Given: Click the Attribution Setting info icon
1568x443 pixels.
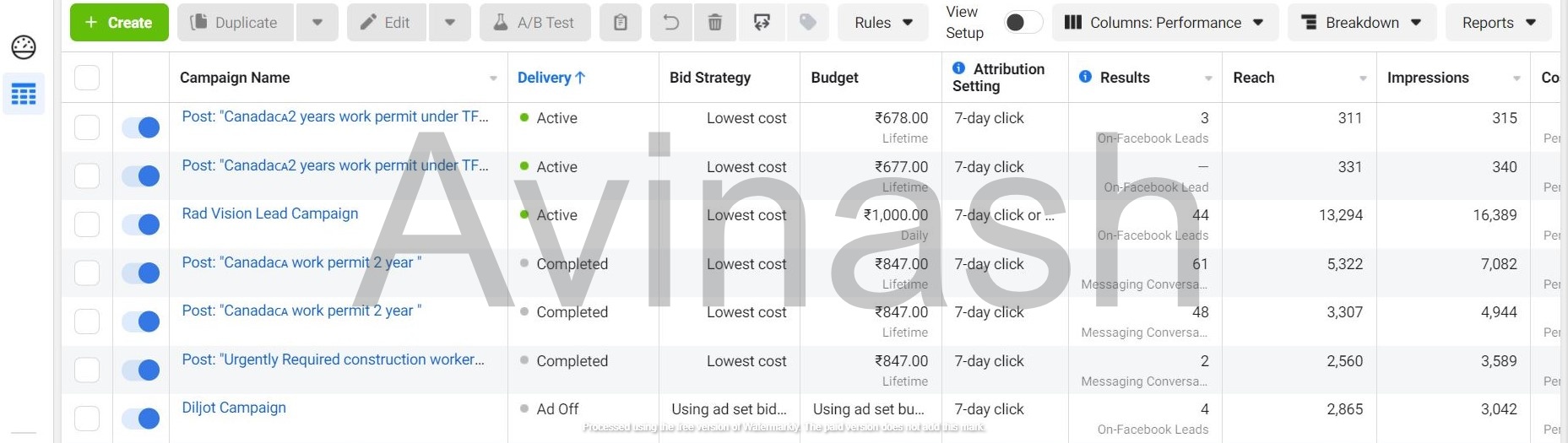Looking at the screenshot, I should tap(959, 68).
